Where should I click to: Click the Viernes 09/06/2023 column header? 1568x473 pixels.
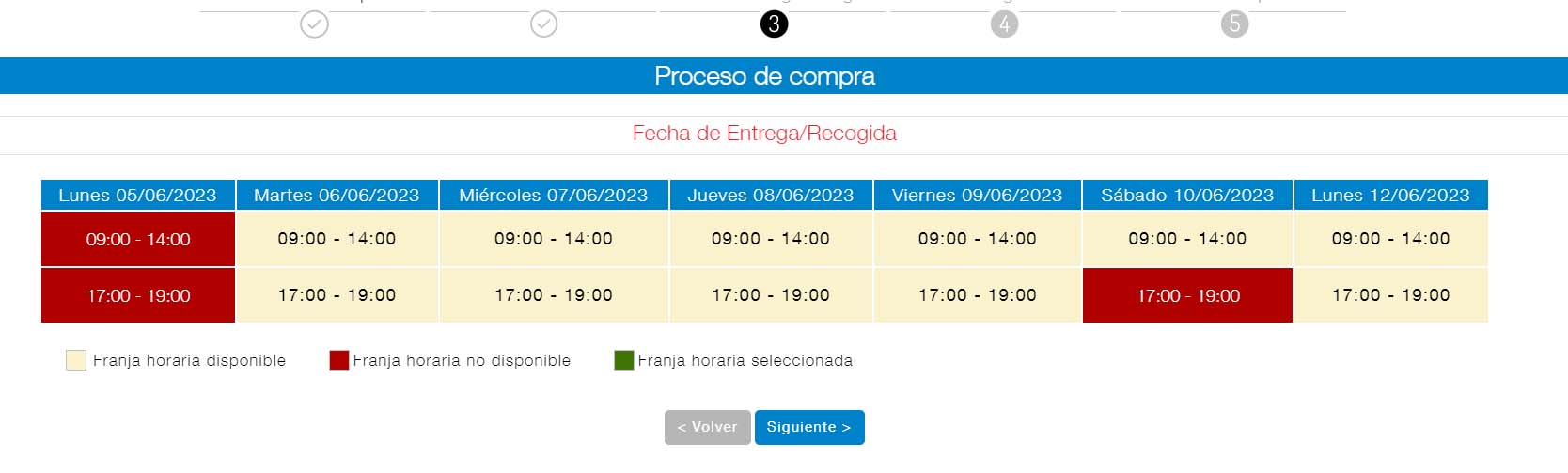tap(978, 195)
